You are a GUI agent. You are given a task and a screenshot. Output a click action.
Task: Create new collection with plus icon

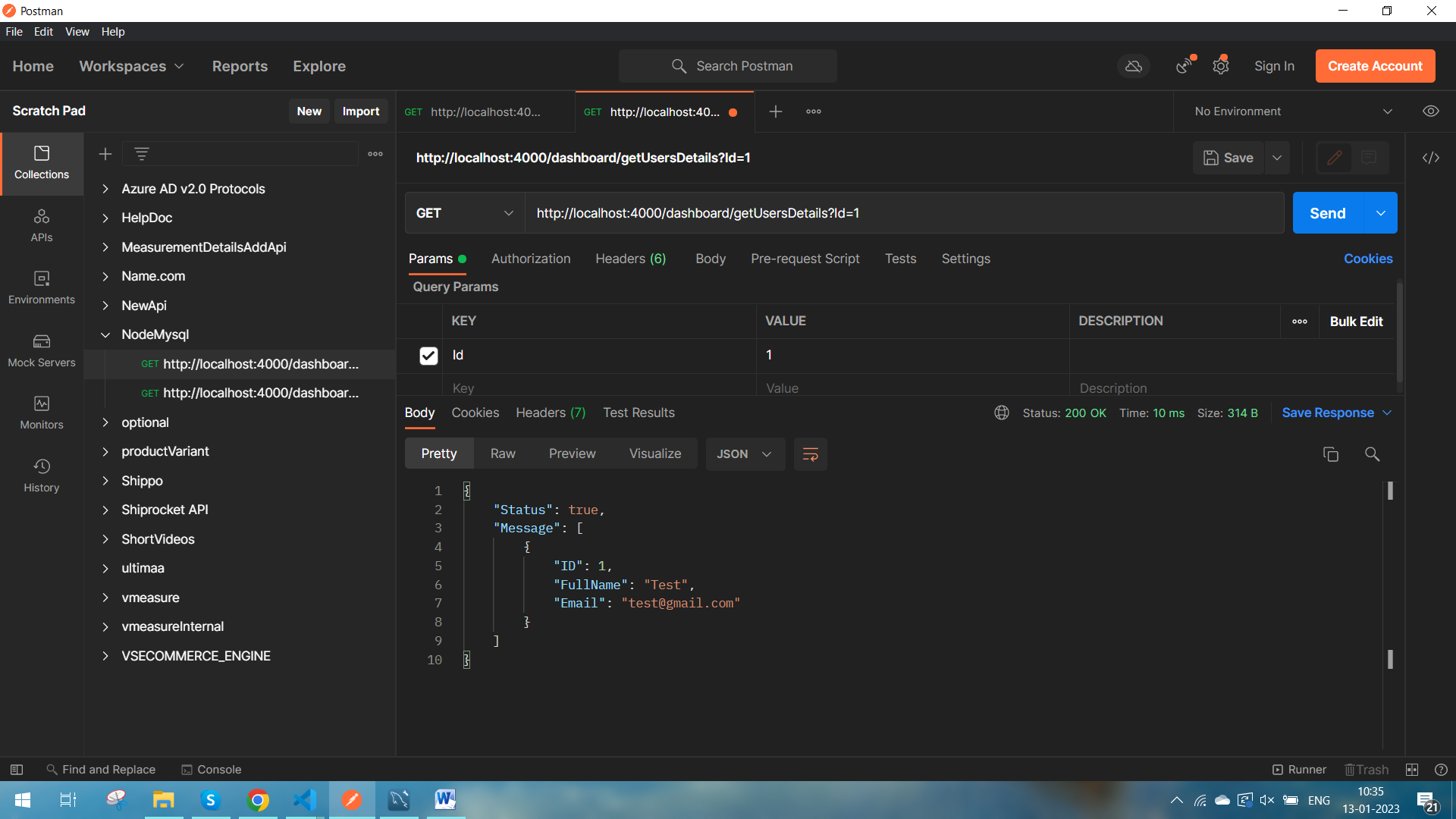coord(105,154)
